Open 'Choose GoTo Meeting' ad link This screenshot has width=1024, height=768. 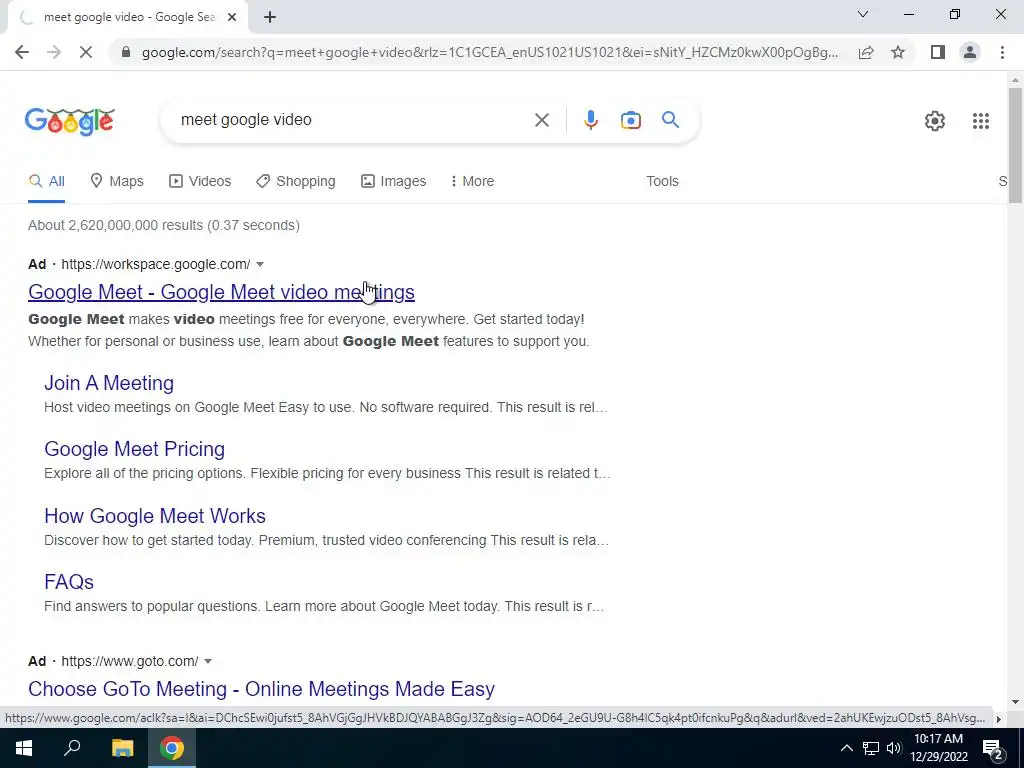tap(261, 689)
